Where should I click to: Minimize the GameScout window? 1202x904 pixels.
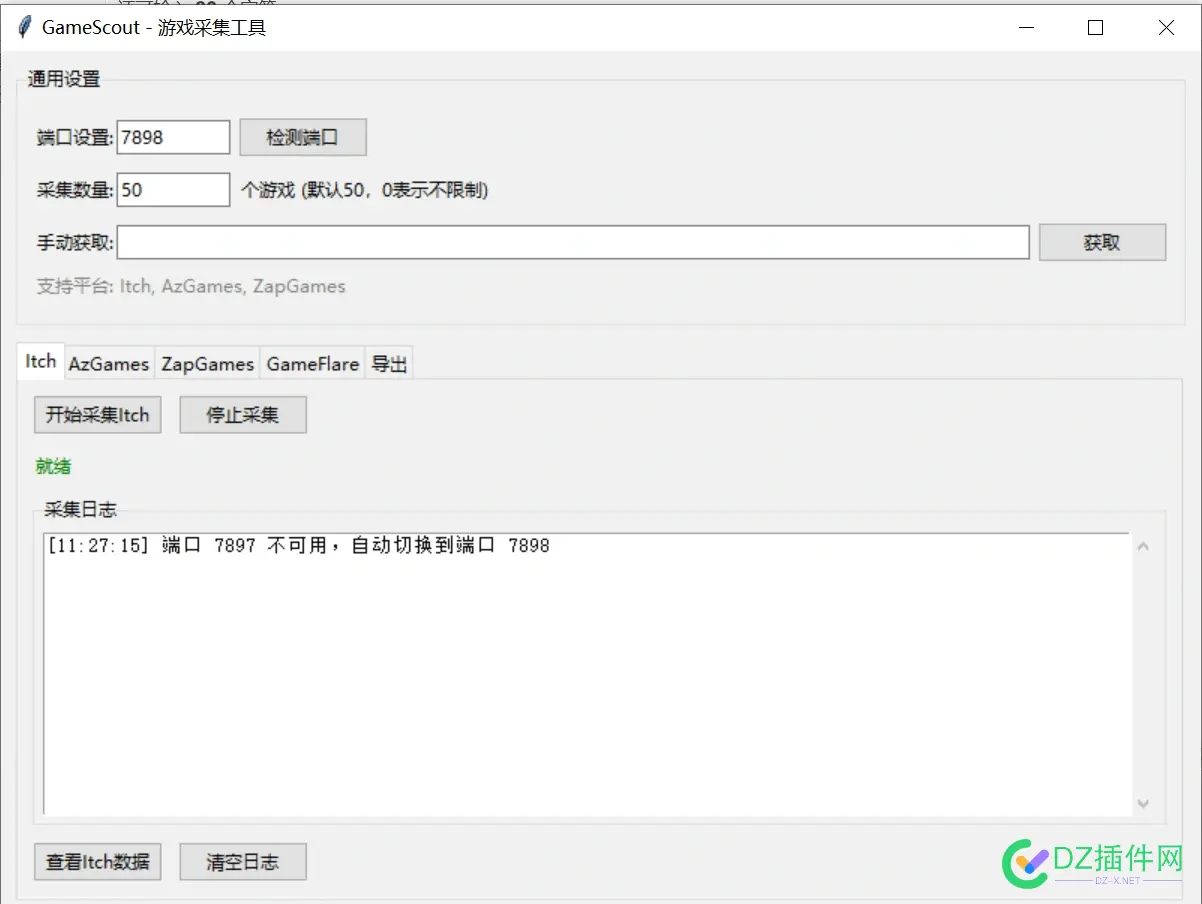(x=1026, y=28)
